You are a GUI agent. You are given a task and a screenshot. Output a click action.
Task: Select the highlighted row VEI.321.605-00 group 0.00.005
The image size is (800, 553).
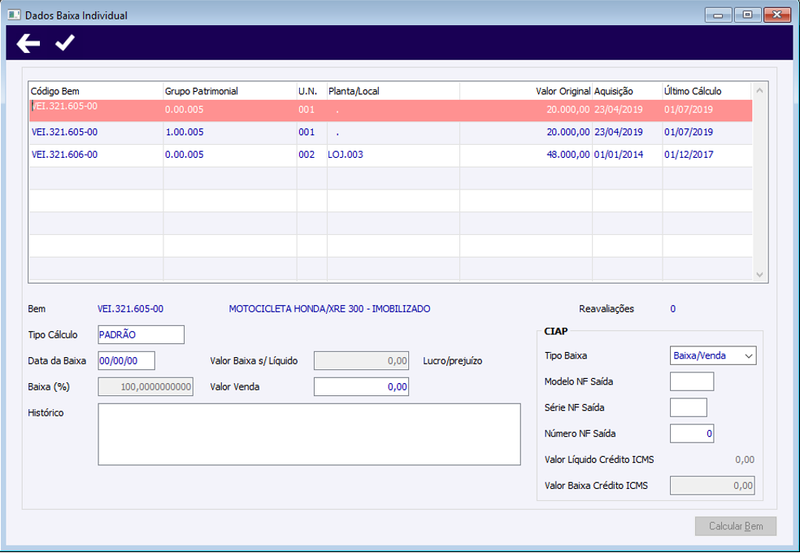click(391, 110)
